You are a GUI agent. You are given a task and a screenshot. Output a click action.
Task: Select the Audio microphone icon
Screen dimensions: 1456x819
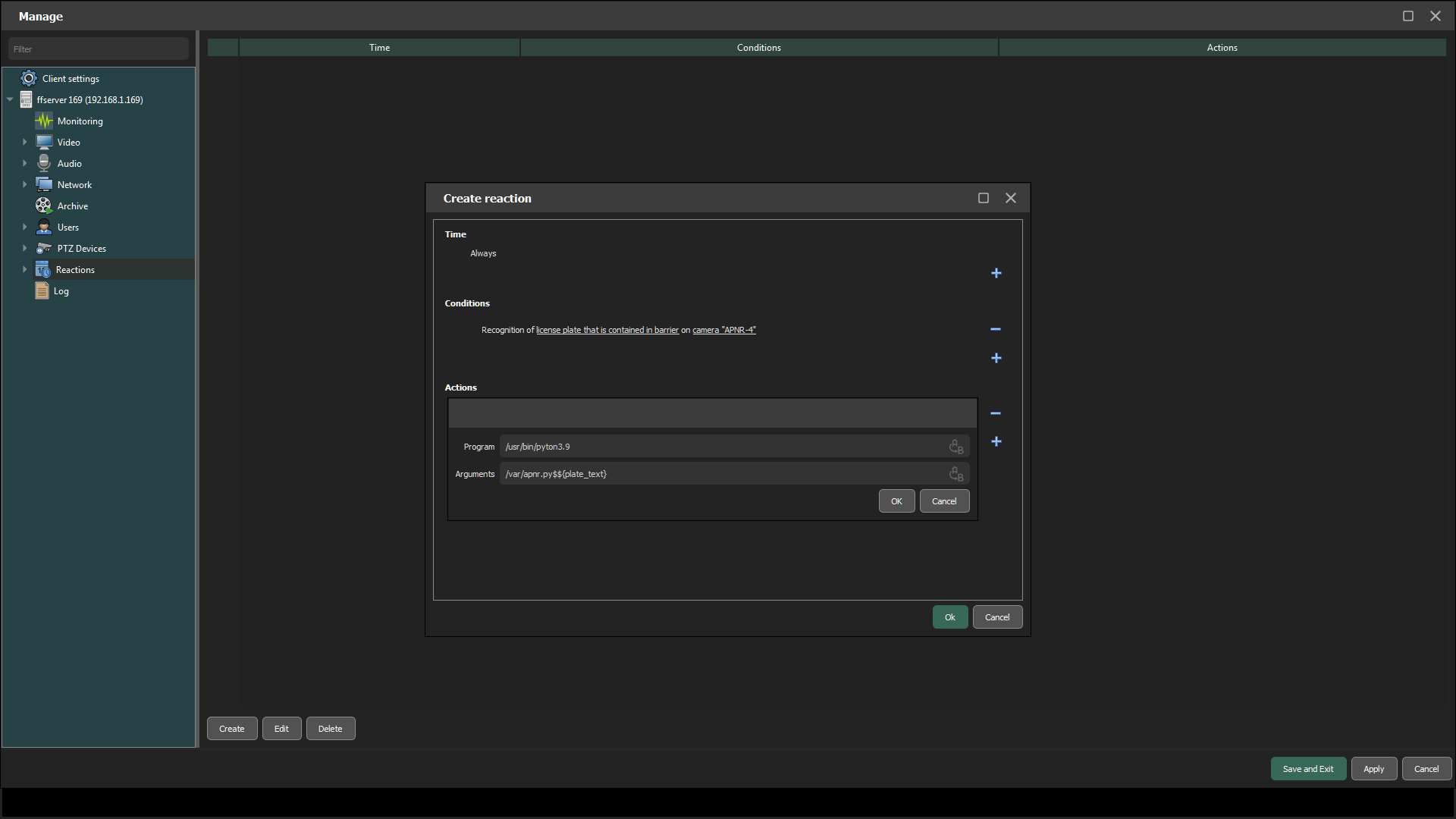[x=44, y=163]
